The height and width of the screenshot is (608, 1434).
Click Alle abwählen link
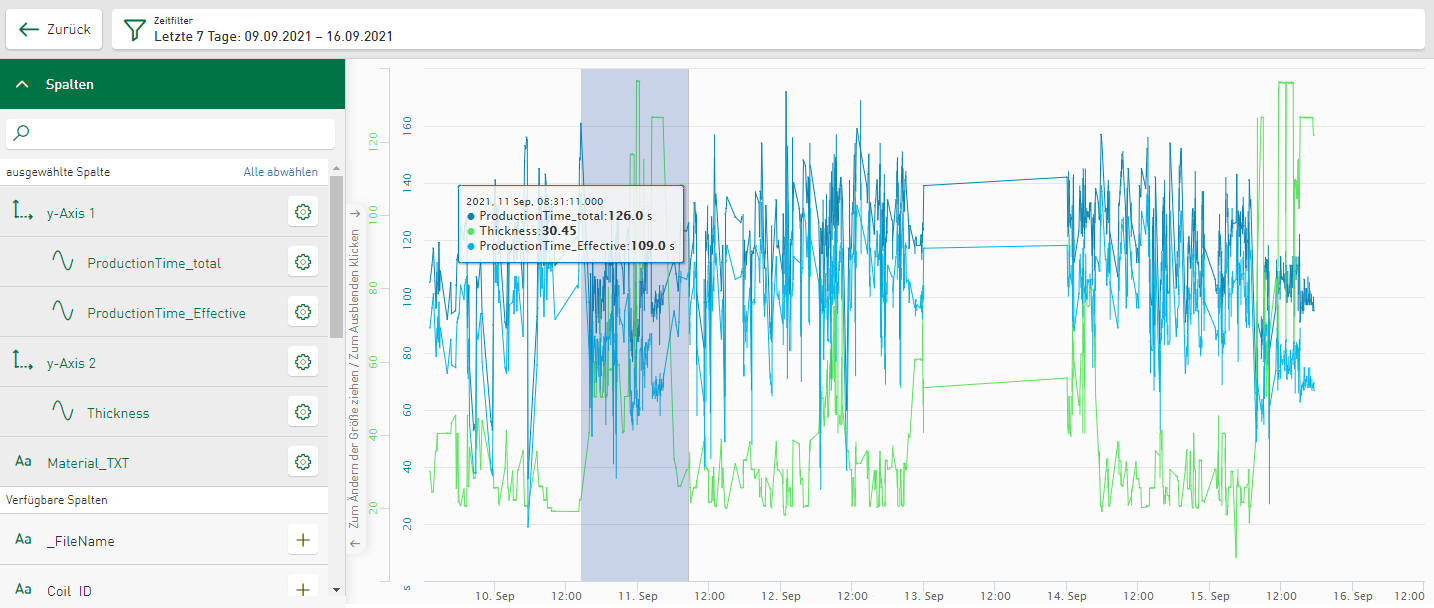point(281,172)
